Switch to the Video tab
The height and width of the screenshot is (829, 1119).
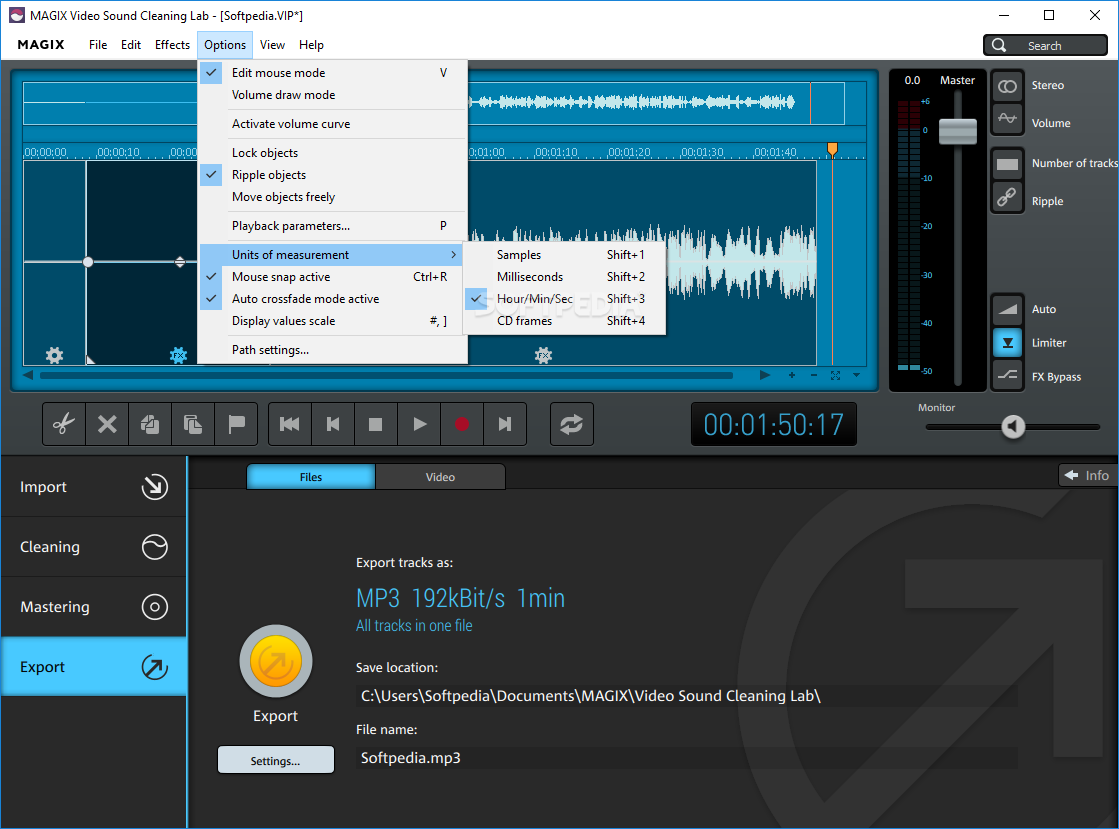click(x=440, y=477)
